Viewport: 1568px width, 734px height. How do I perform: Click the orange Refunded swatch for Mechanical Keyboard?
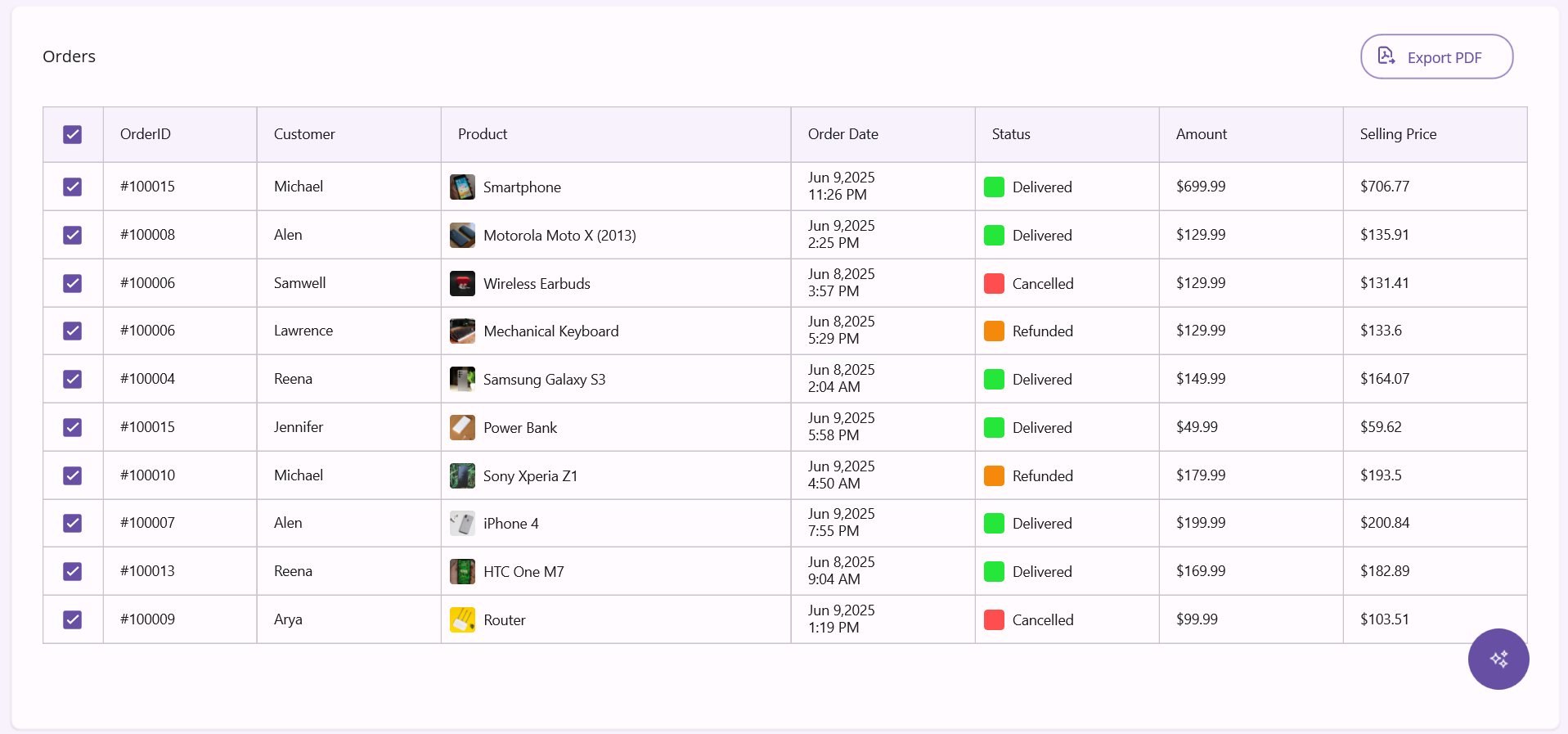[994, 331]
